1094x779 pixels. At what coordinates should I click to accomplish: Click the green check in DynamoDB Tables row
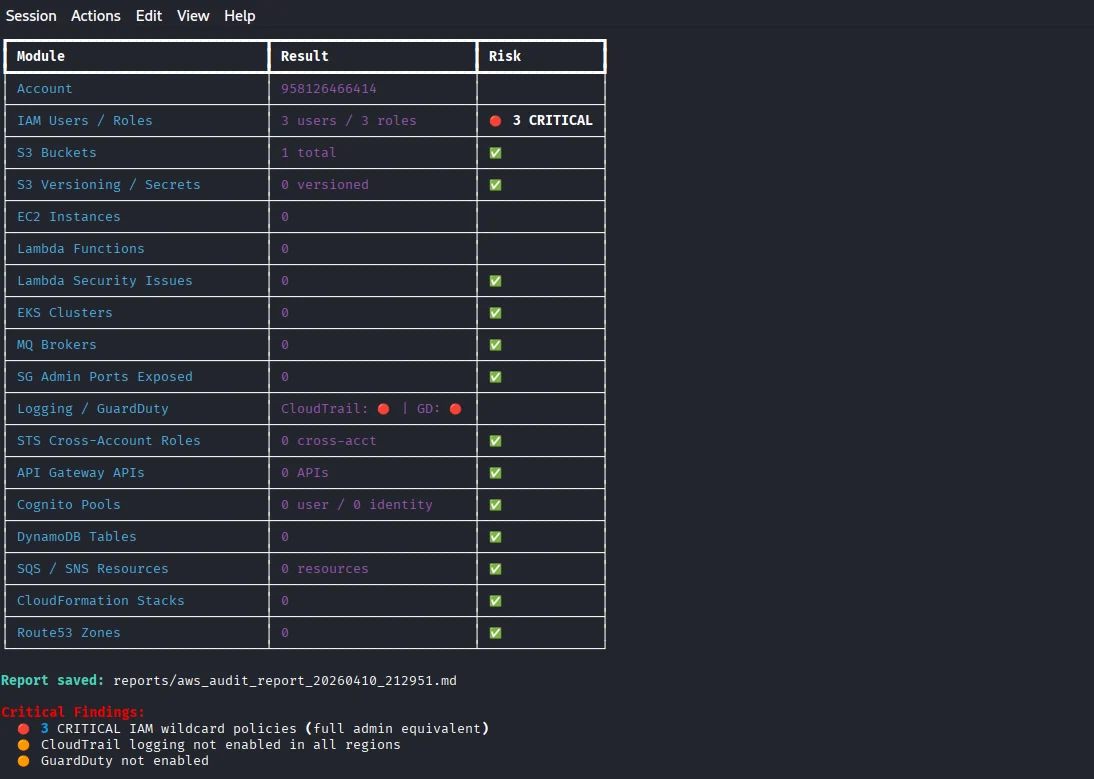pyautogui.click(x=495, y=537)
